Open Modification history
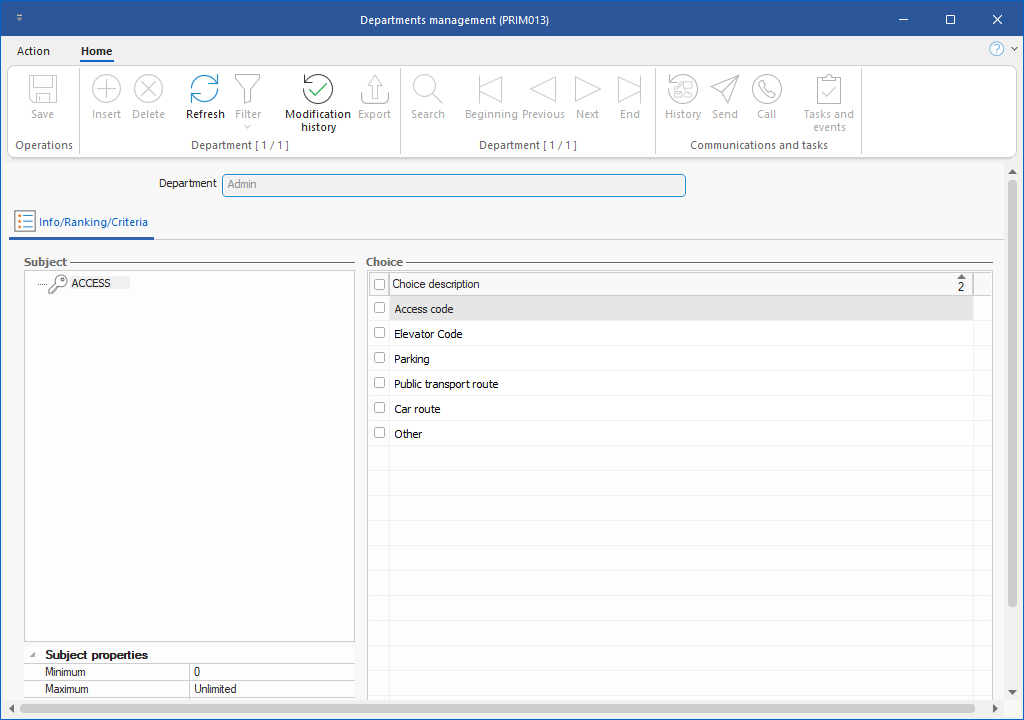The image size is (1024, 720). click(318, 90)
